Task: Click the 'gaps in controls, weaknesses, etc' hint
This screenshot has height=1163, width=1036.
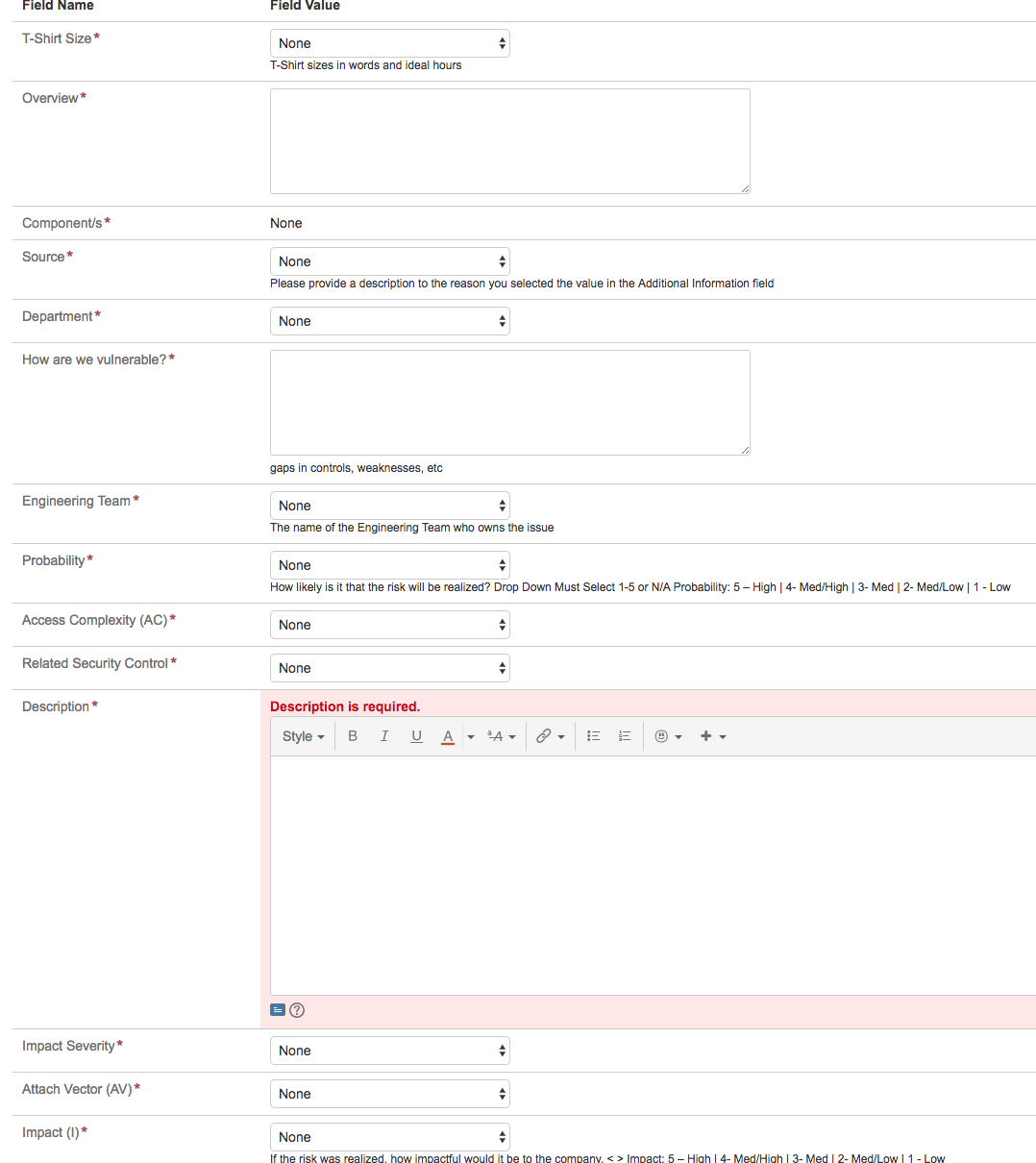Action: pos(357,468)
